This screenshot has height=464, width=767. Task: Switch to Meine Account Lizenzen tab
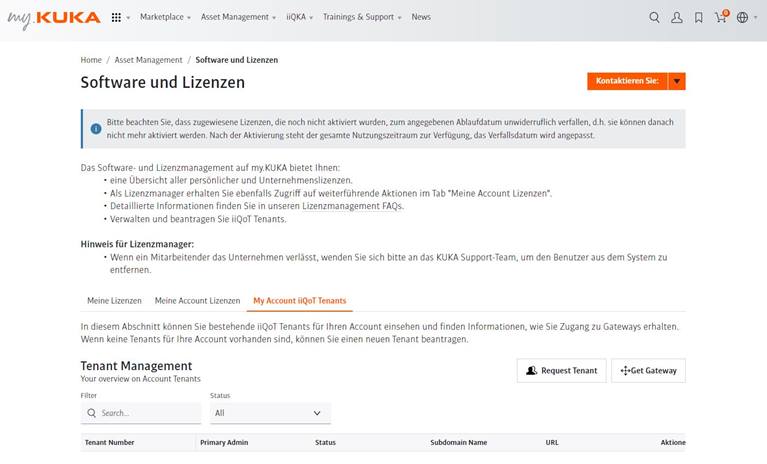(x=197, y=300)
